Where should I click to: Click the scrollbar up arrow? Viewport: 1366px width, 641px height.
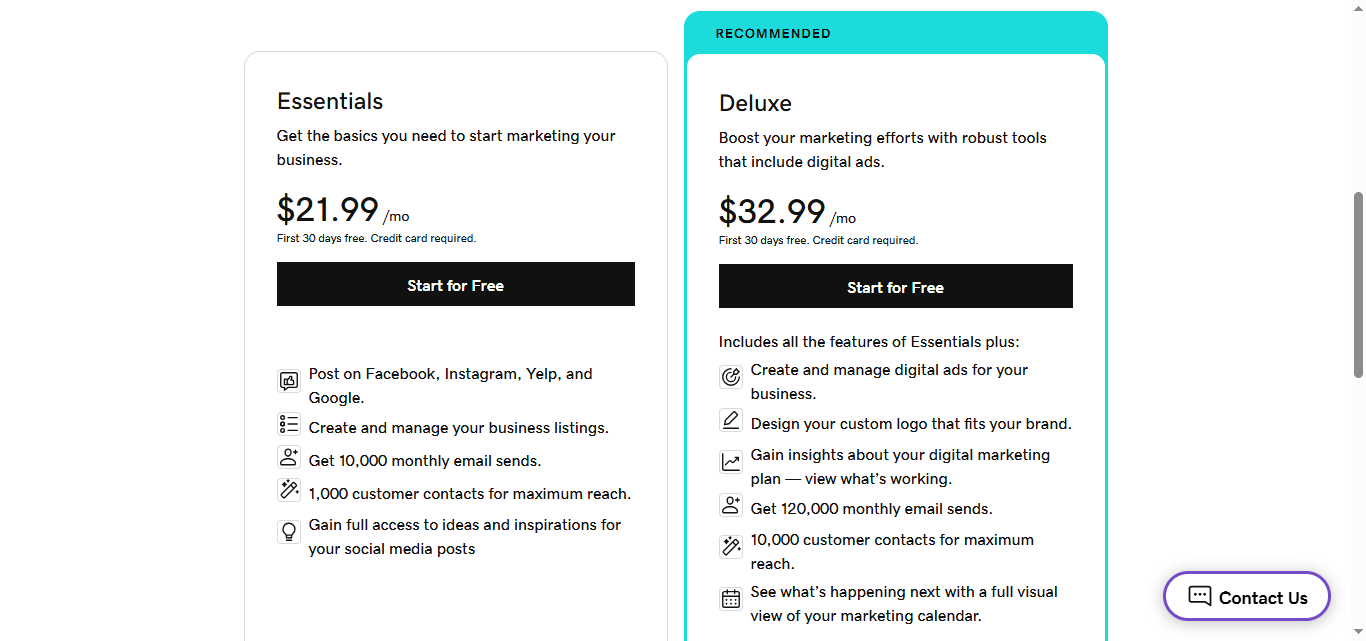click(1359, 7)
